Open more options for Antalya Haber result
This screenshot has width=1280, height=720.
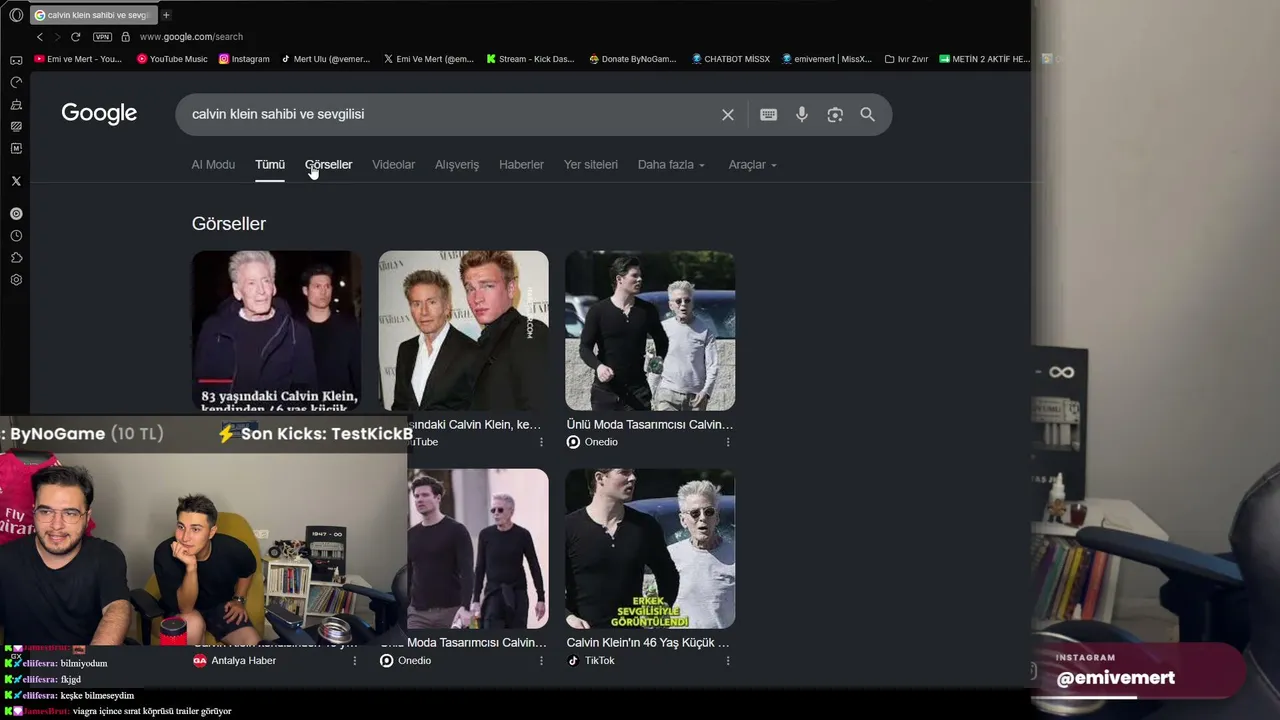355,661
